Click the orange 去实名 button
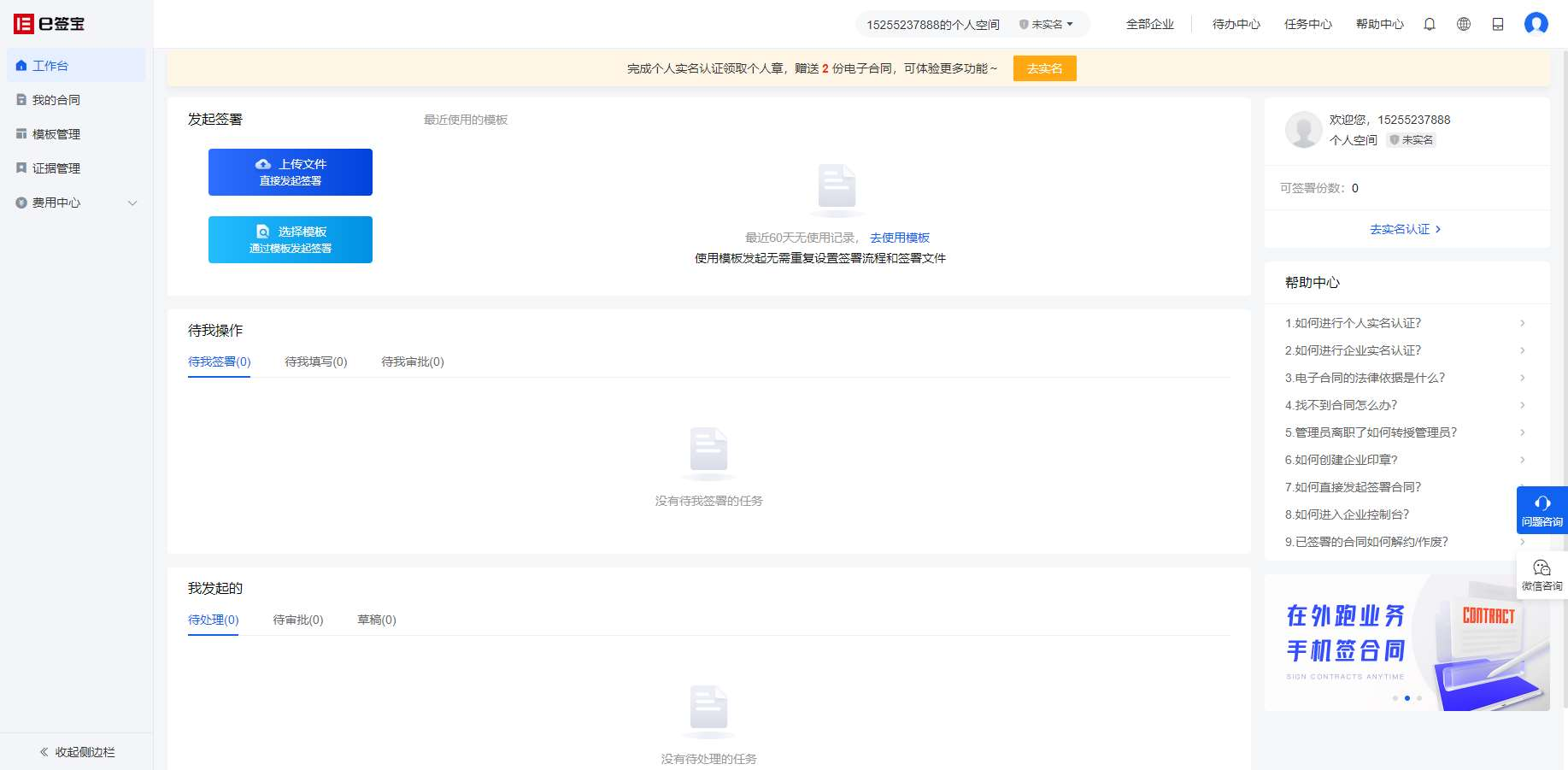The width and height of the screenshot is (1568, 770). pos(1044,68)
